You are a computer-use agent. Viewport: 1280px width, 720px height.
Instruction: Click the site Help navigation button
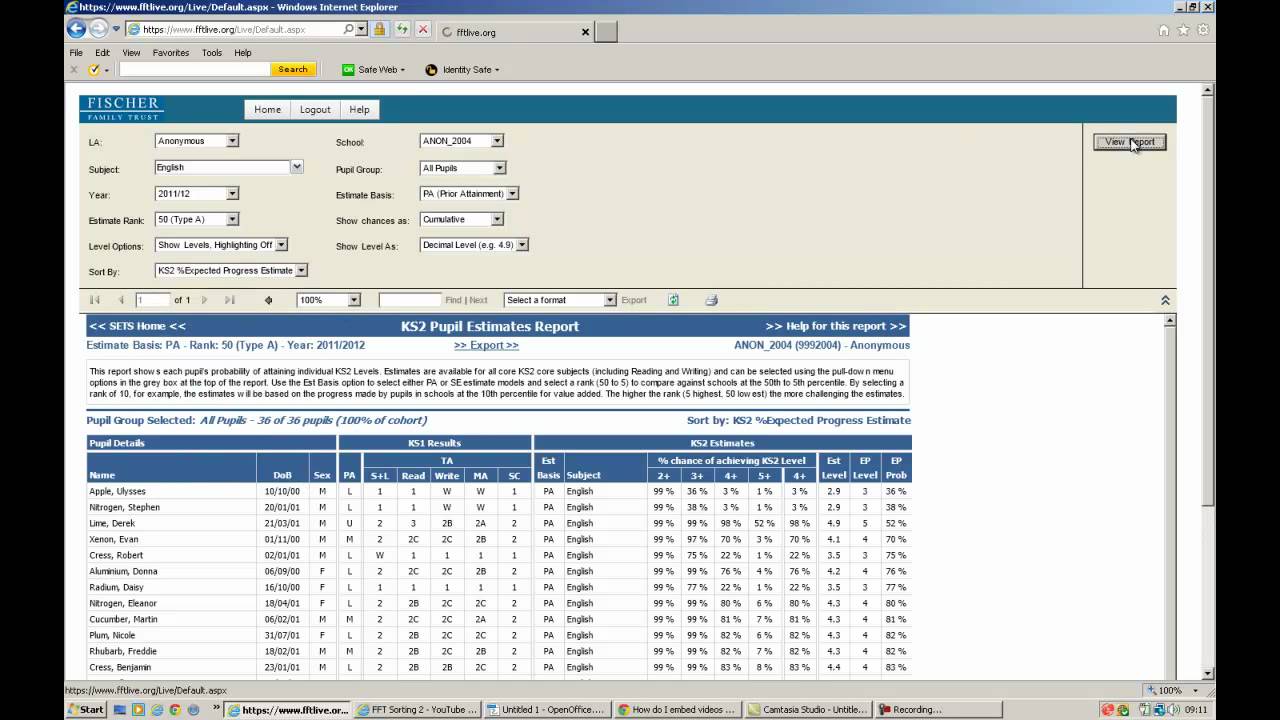[359, 110]
